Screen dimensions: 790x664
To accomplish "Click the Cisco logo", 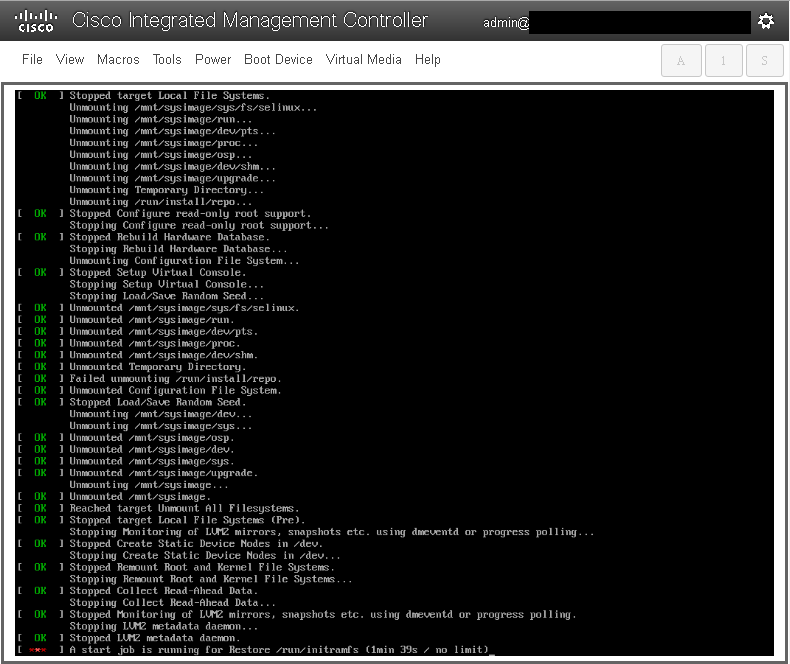I will 36,22.
